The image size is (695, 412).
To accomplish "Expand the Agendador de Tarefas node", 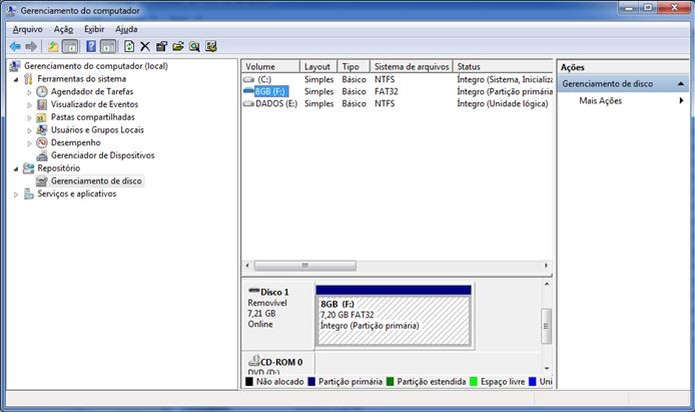I will click(29, 92).
